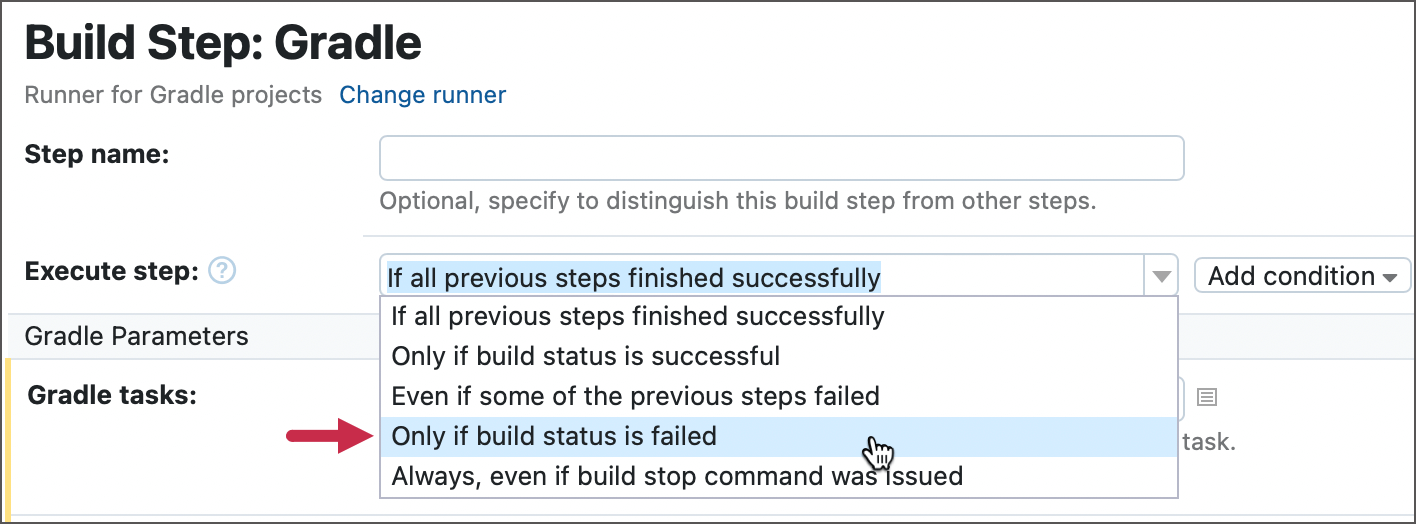This screenshot has height=524, width=1416.
Task: Click the 'Gradle tasks:' label
Action: pos(112,395)
